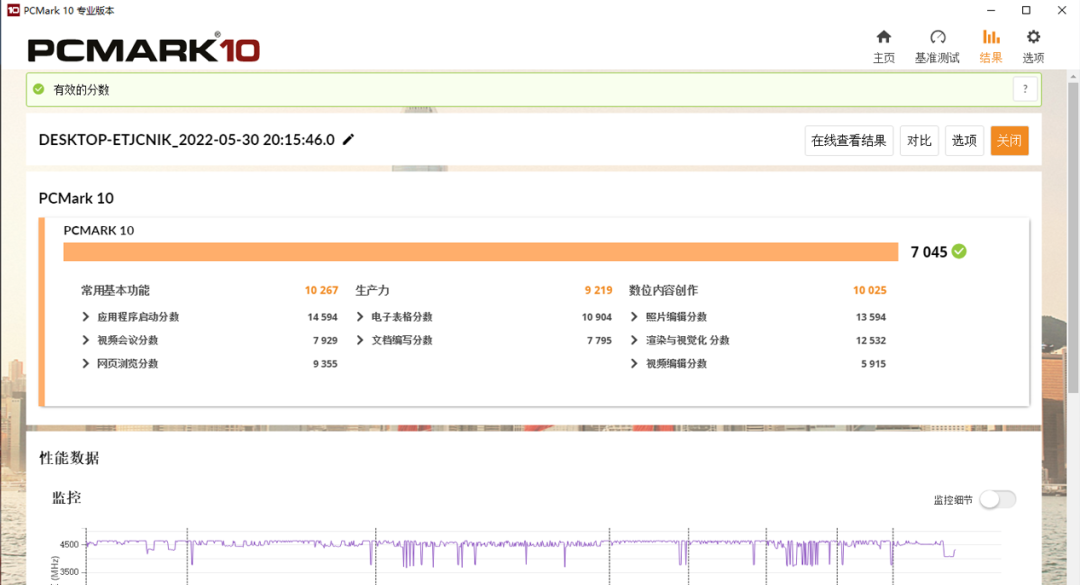Expand 渲染与视觉化 分数 row
1080x585 pixels.
pyautogui.click(x=634, y=340)
